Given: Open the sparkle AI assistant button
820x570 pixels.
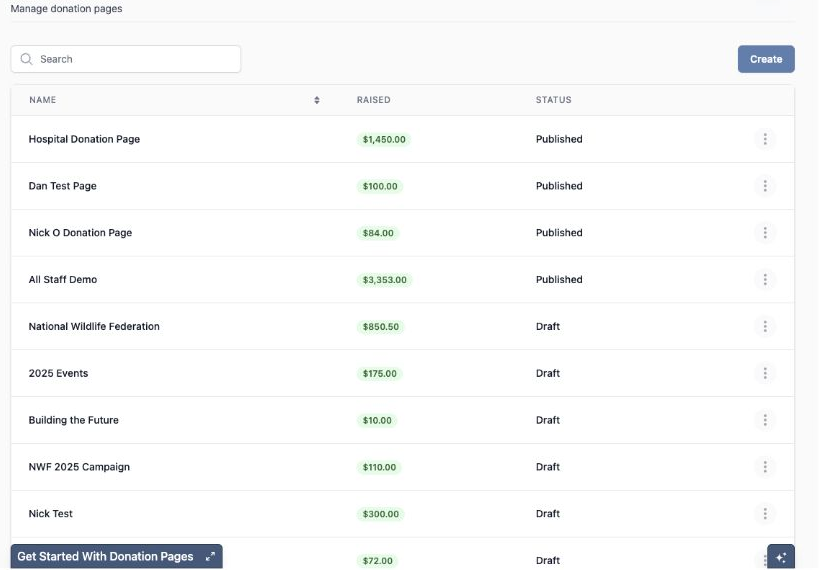Looking at the screenshot, I should [x=781, y=557].
